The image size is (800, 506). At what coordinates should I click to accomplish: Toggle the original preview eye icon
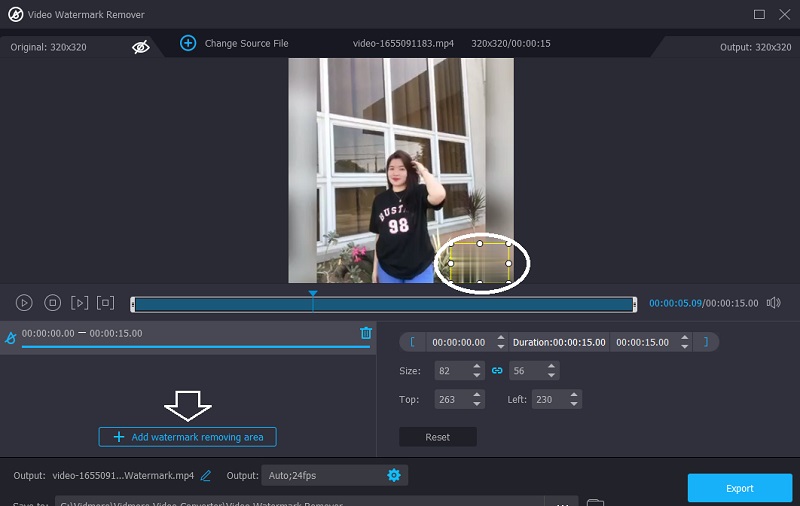click(x=141, y=47)
